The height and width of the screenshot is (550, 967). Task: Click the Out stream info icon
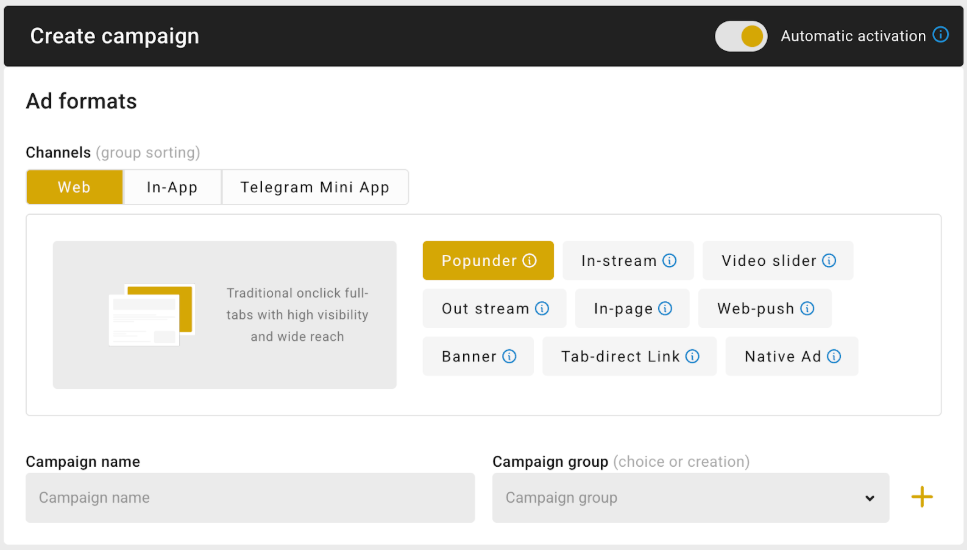point(542,309)
